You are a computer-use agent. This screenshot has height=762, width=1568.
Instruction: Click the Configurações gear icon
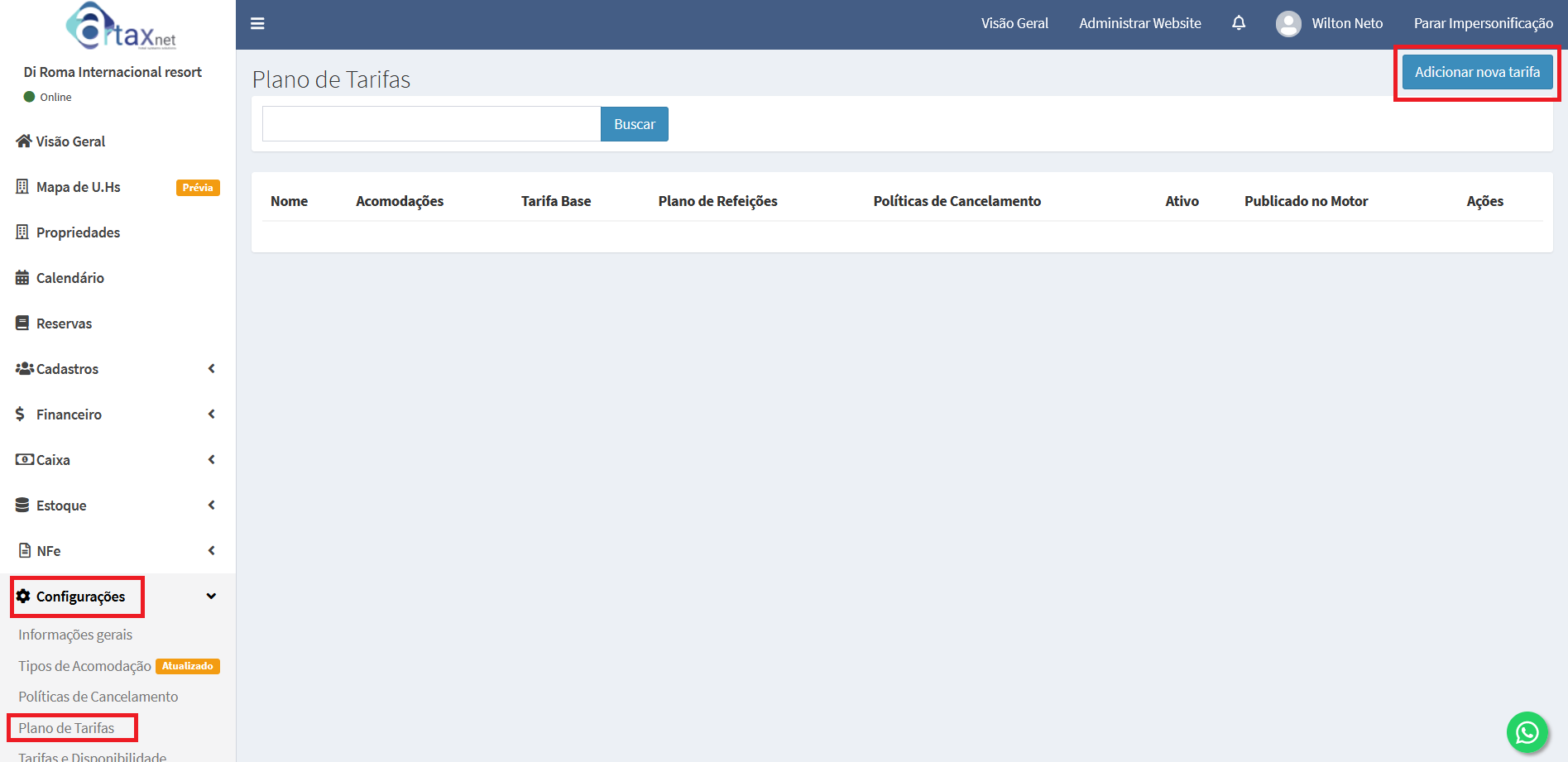(23, 596)
